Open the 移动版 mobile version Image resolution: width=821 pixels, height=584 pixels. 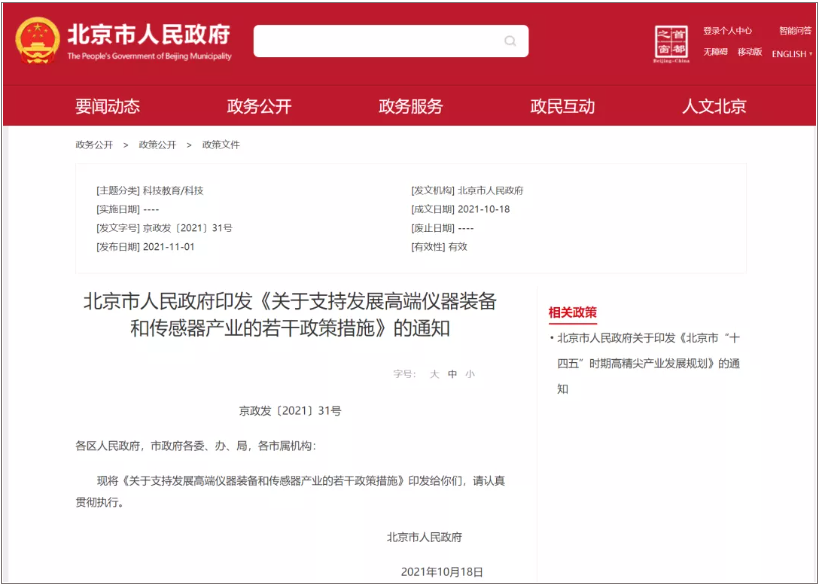click(749, 55)
